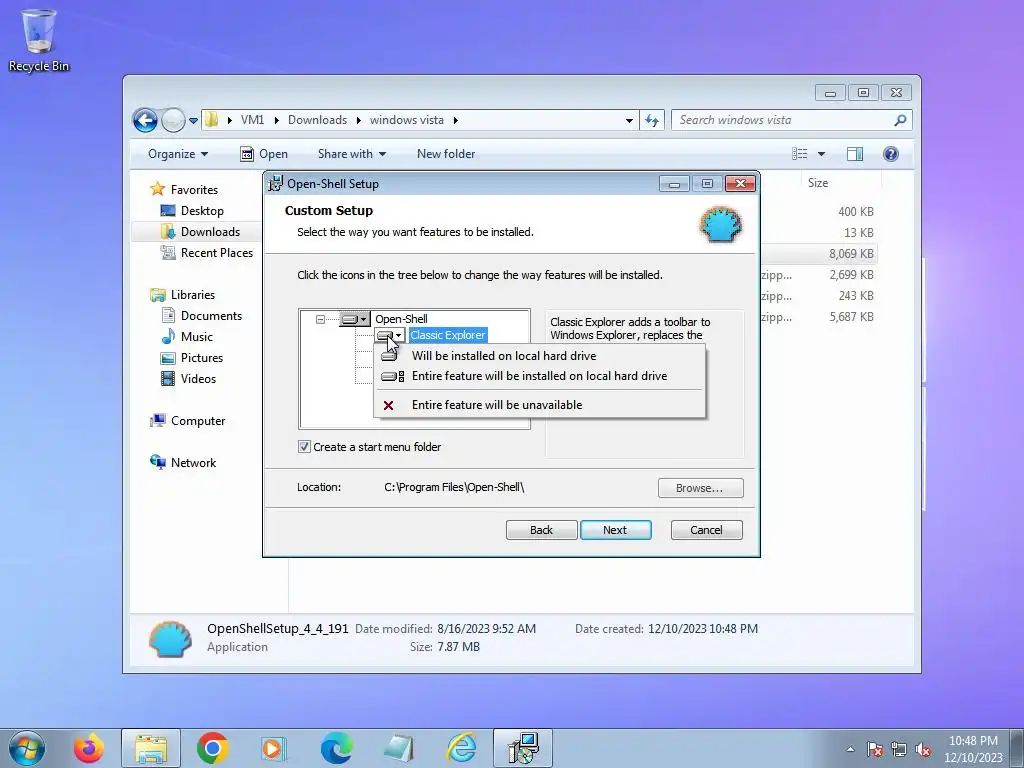This screenshot has width=1024, height=768.
Task: Open the Recycle Bin desktop icon
Action: (x=39, y=39)
